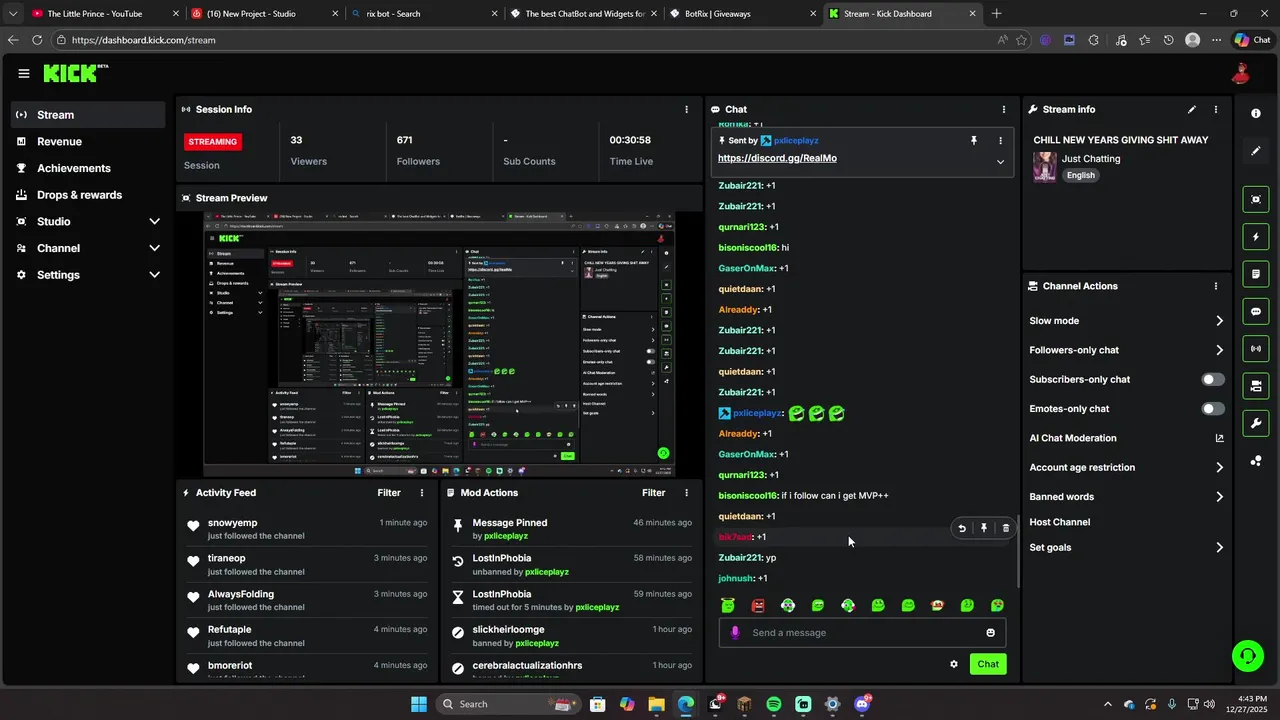Toggle Emotes-only chat switch
The height and width of the screenshot is (720, 1280).
click(x=1212, y=409)
